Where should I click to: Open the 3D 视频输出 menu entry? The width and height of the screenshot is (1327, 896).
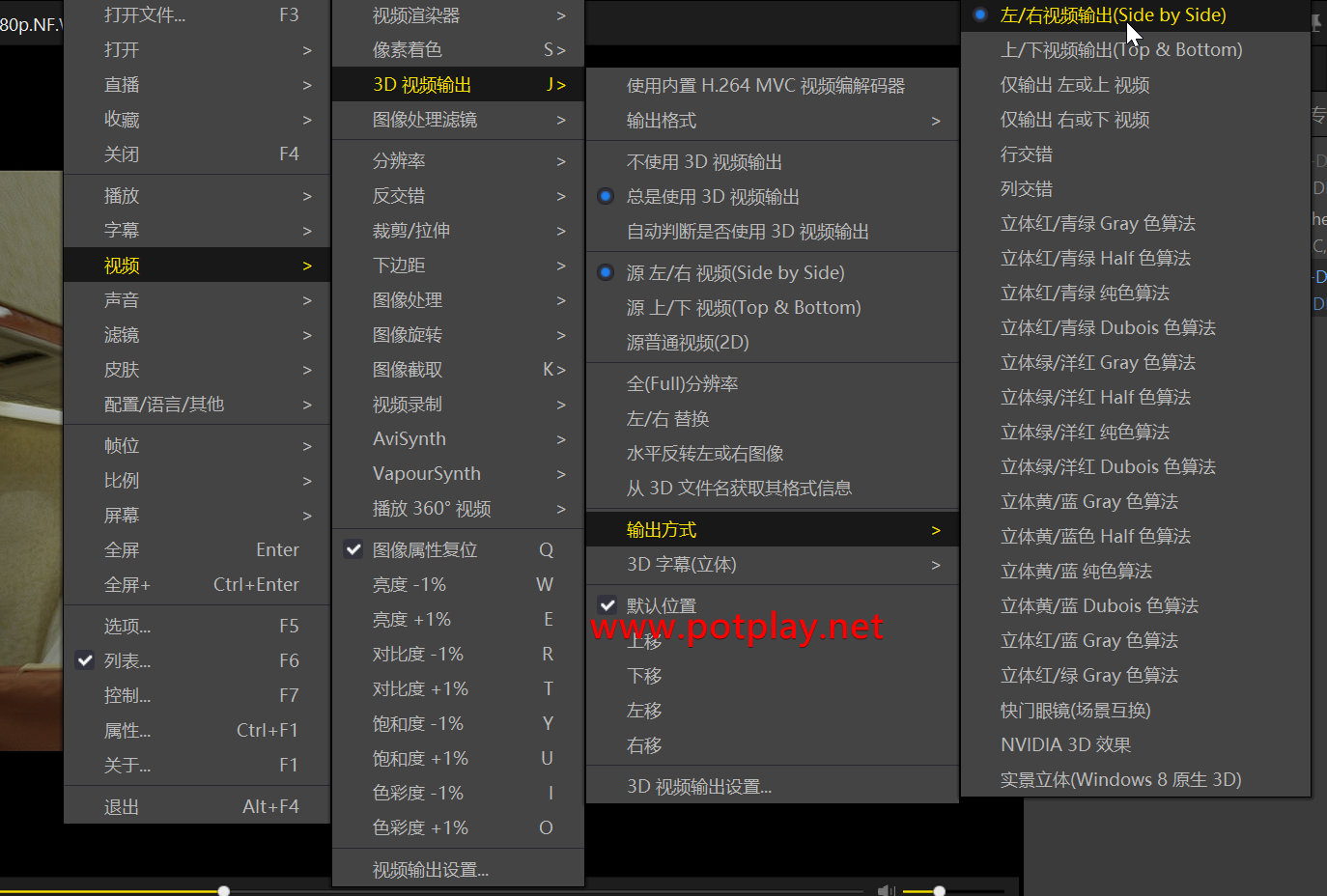(x=458, y=85)
